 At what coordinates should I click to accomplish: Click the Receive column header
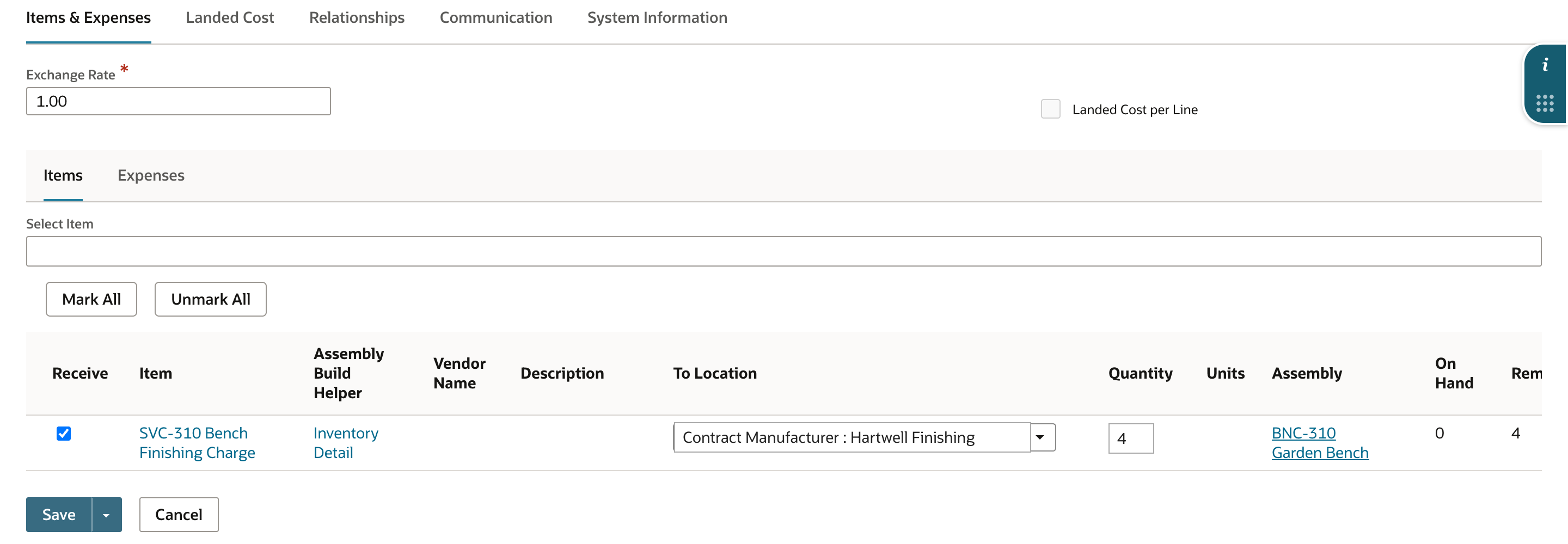[x=79, y=374]
